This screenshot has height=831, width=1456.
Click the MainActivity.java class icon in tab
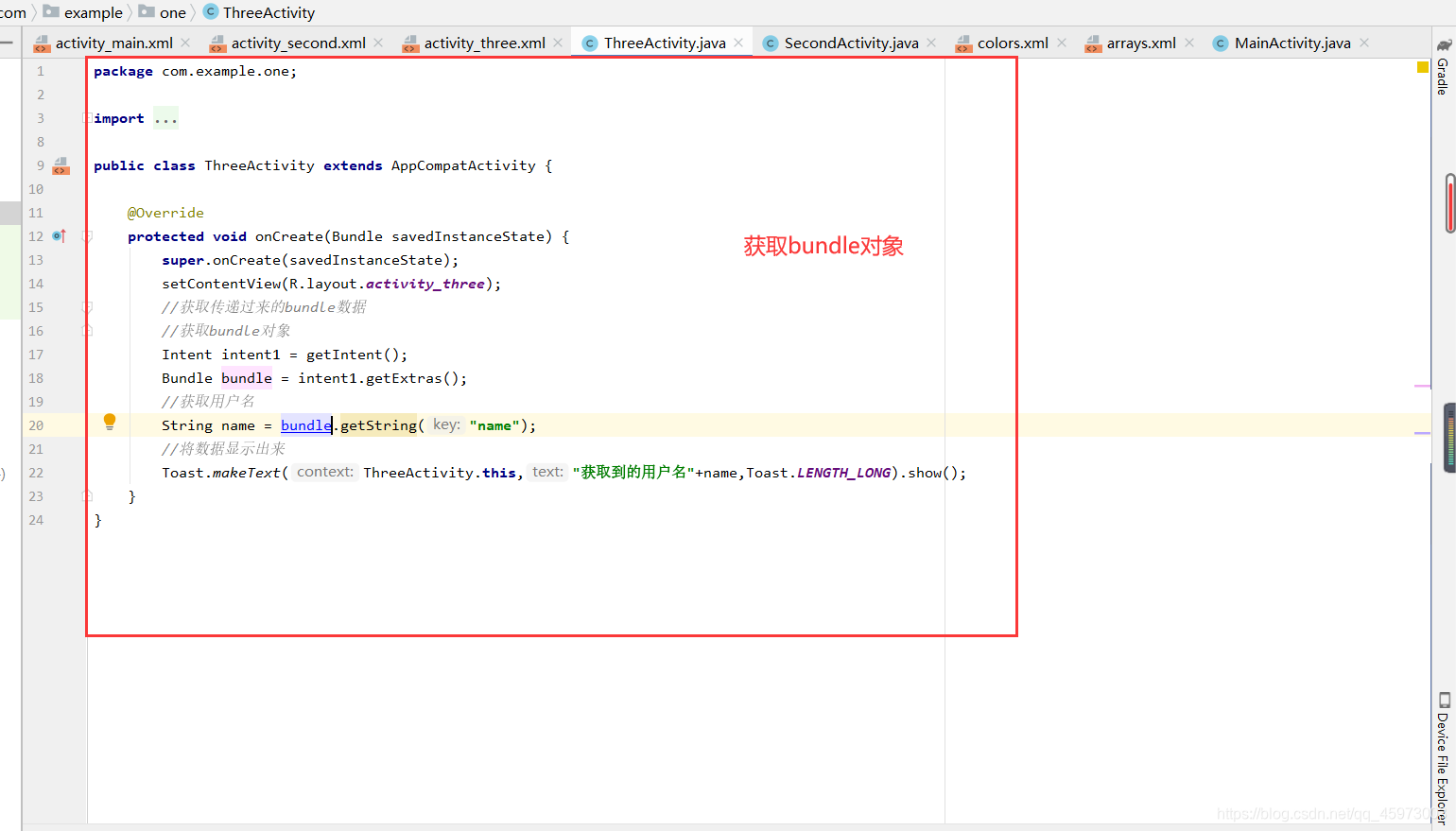1221,43
